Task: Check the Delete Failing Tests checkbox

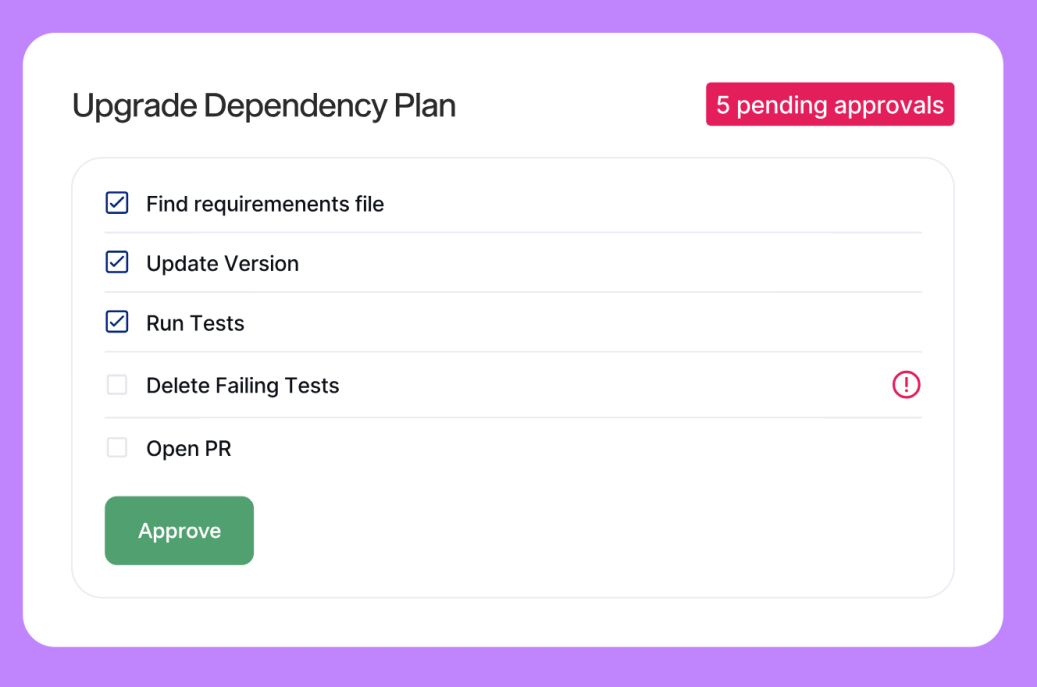Action: pos(117,385)
